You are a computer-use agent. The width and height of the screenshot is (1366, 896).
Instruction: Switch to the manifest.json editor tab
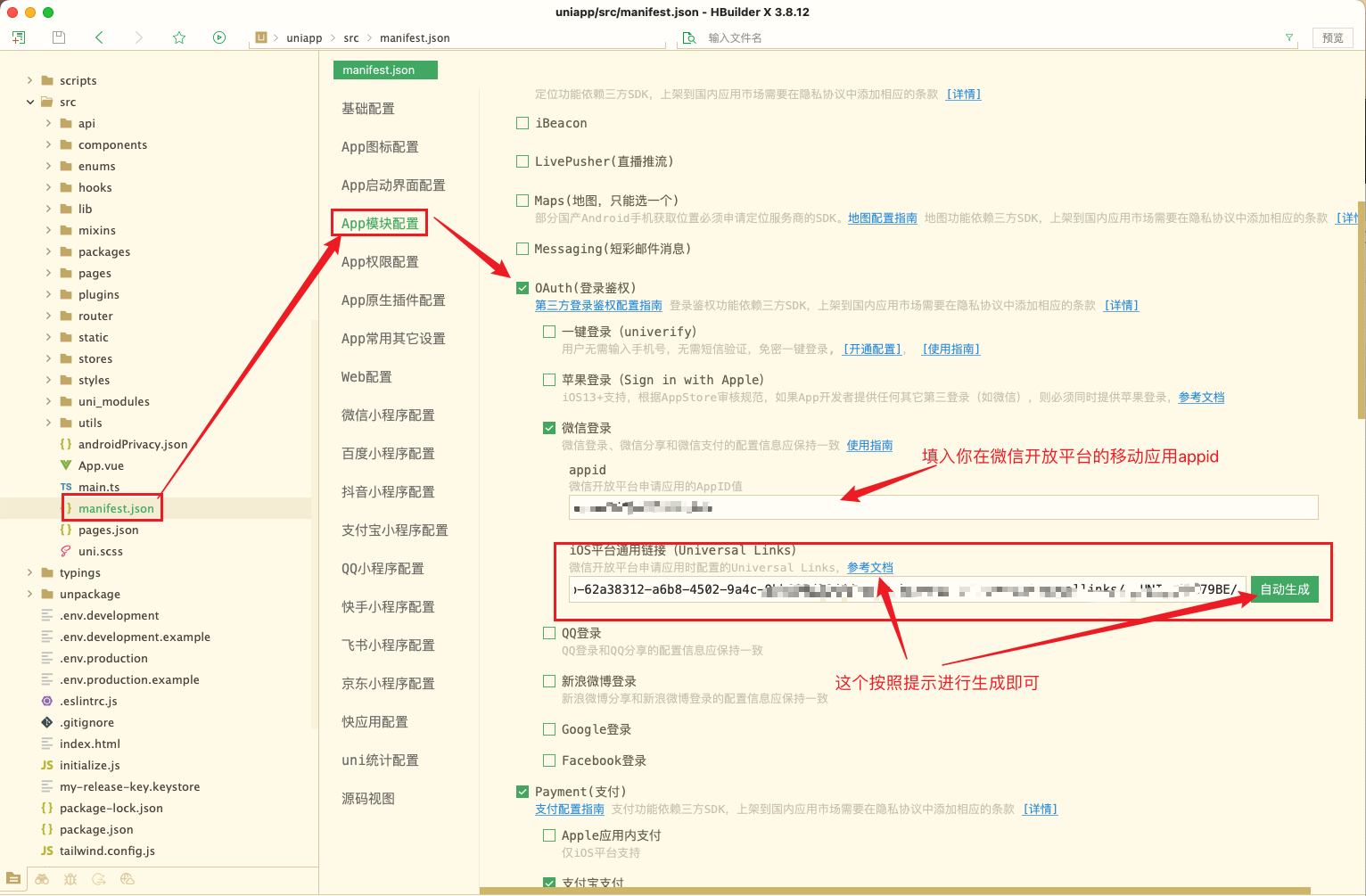(x=385, y=70)
